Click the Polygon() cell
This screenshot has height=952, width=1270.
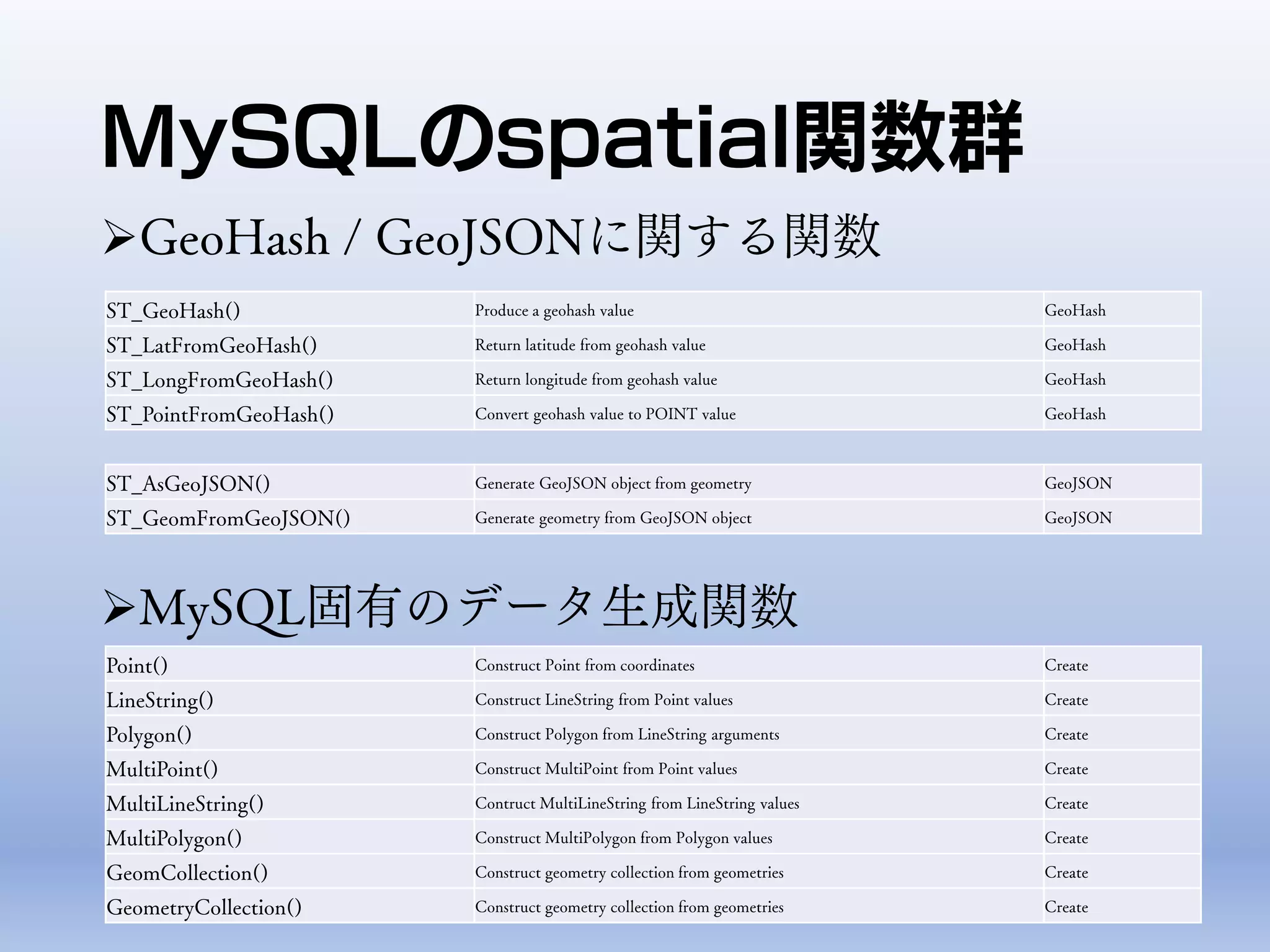pos(289,734)
